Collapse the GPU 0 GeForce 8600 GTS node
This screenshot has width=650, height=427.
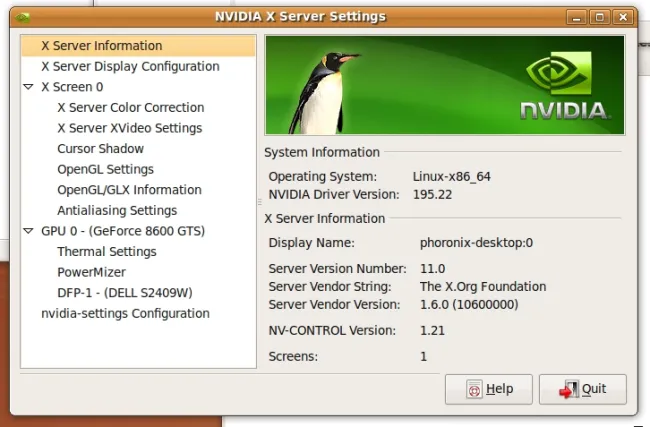point(28,231)
